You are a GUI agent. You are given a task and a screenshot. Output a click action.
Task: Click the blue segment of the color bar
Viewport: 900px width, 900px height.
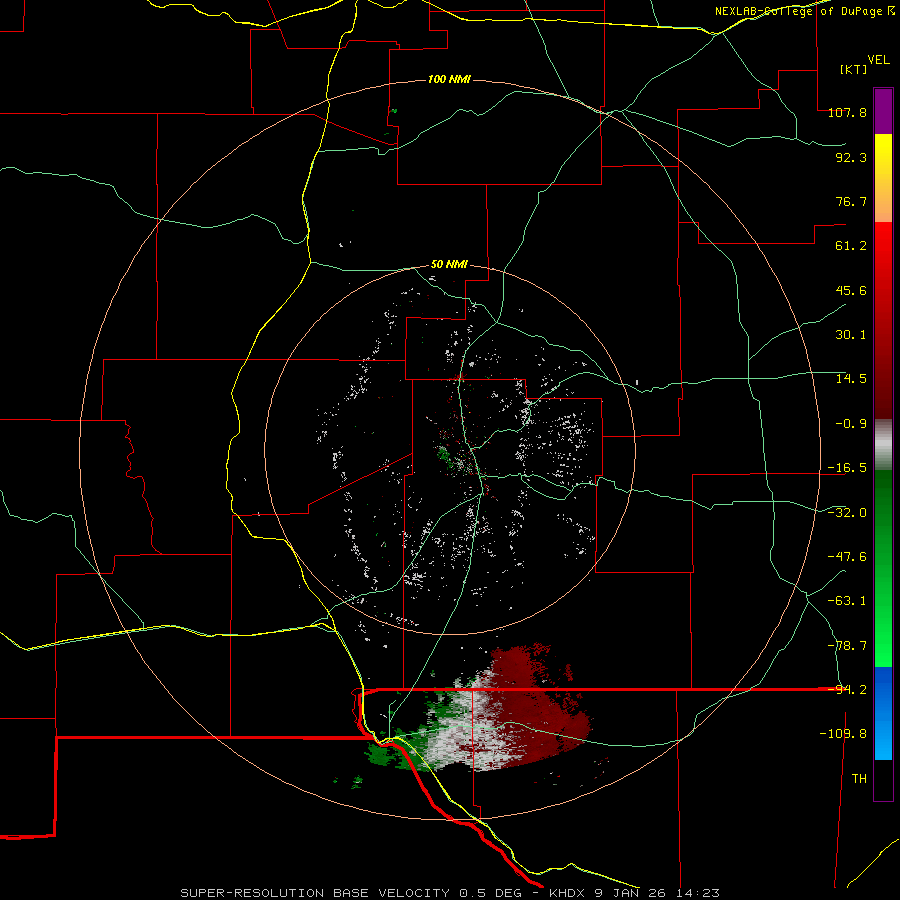point(883,713)
